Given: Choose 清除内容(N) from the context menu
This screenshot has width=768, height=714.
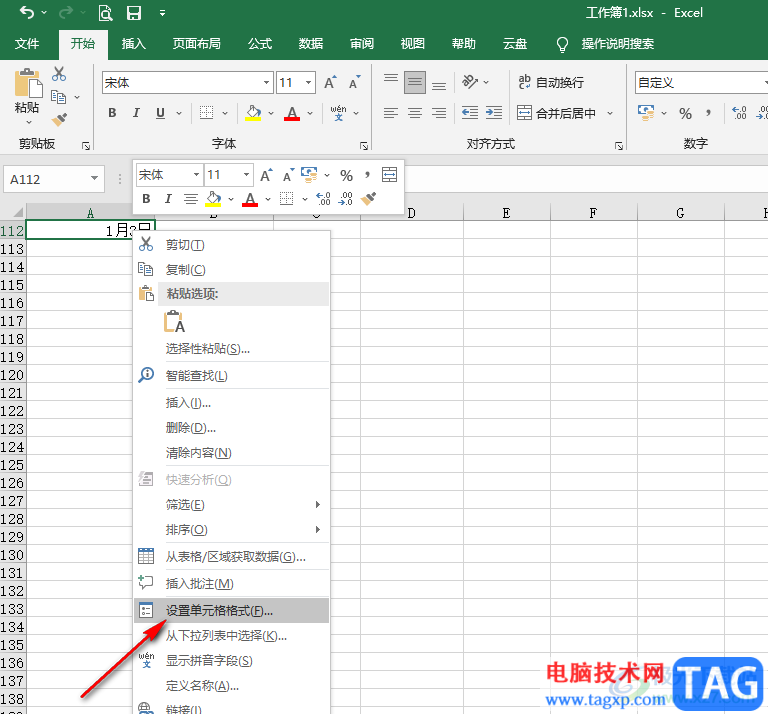Looking at the screenshot, I should point(231,452).
